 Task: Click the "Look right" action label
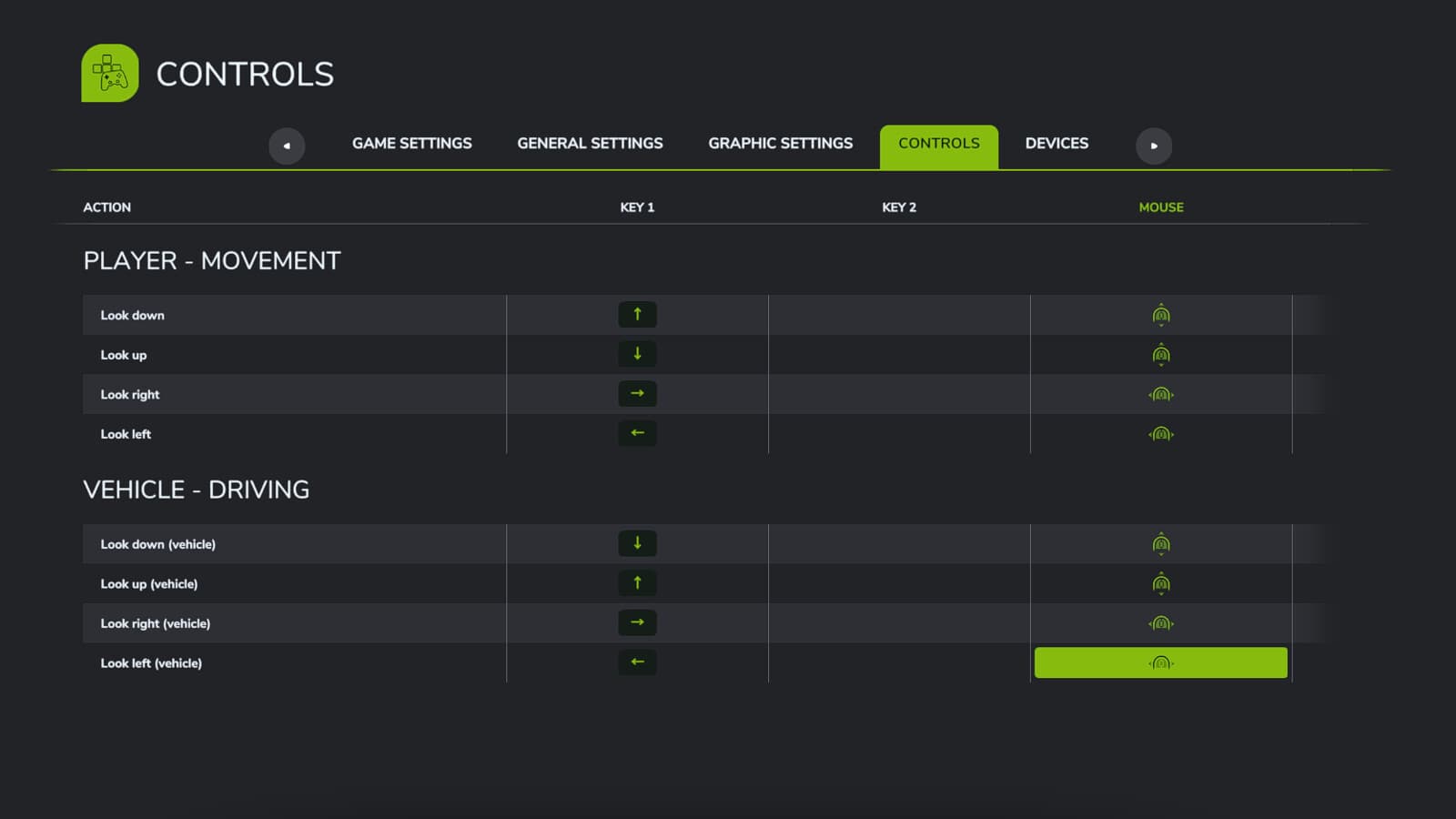pos(129,394)
